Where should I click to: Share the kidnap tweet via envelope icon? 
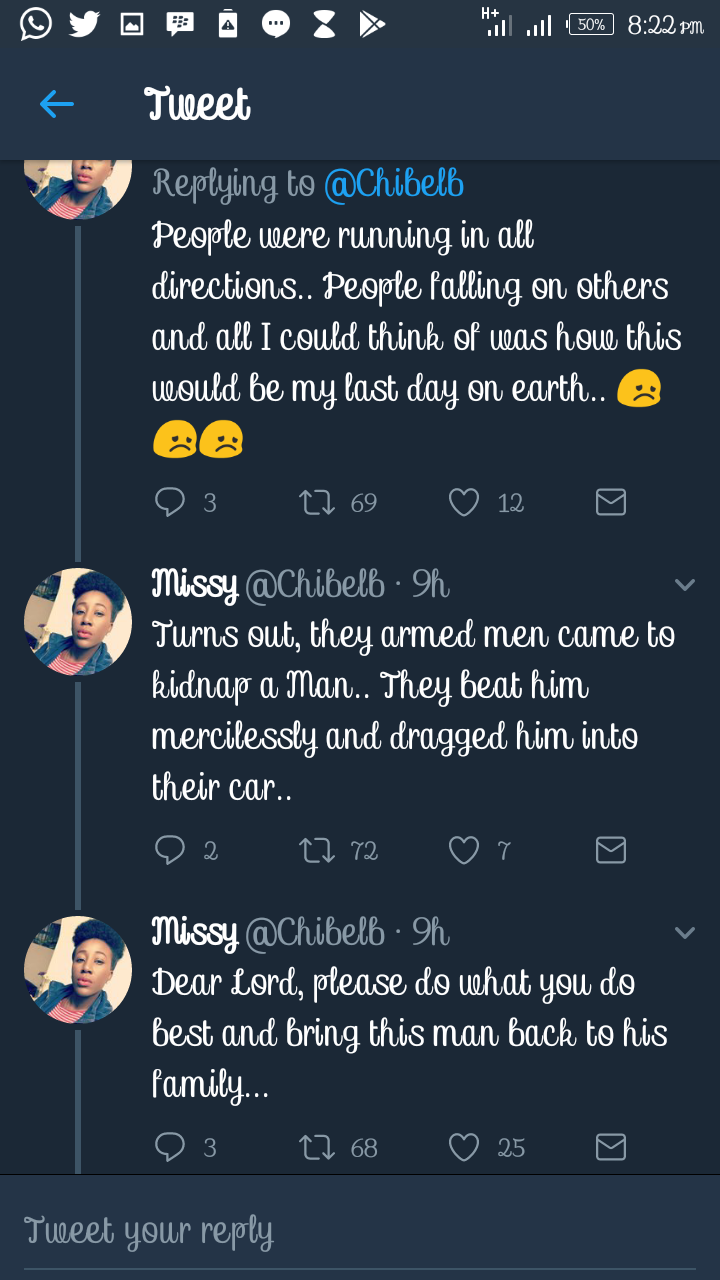tap(611, 850)
